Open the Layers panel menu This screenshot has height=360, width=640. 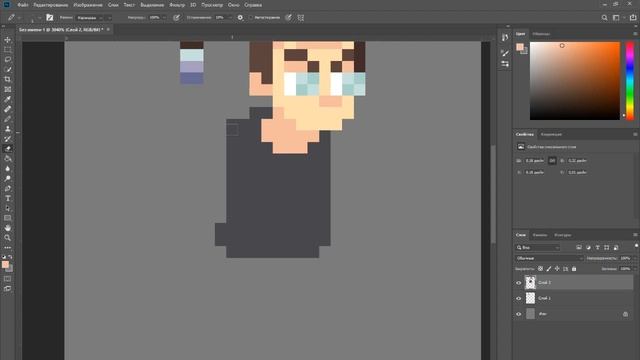[635, 235]
